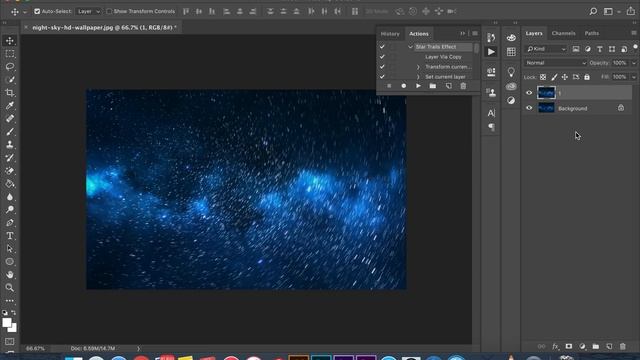This screenshot has width=640, height=360.
Task: Select the Clone Stamp tool
Action: coord(10,144)
